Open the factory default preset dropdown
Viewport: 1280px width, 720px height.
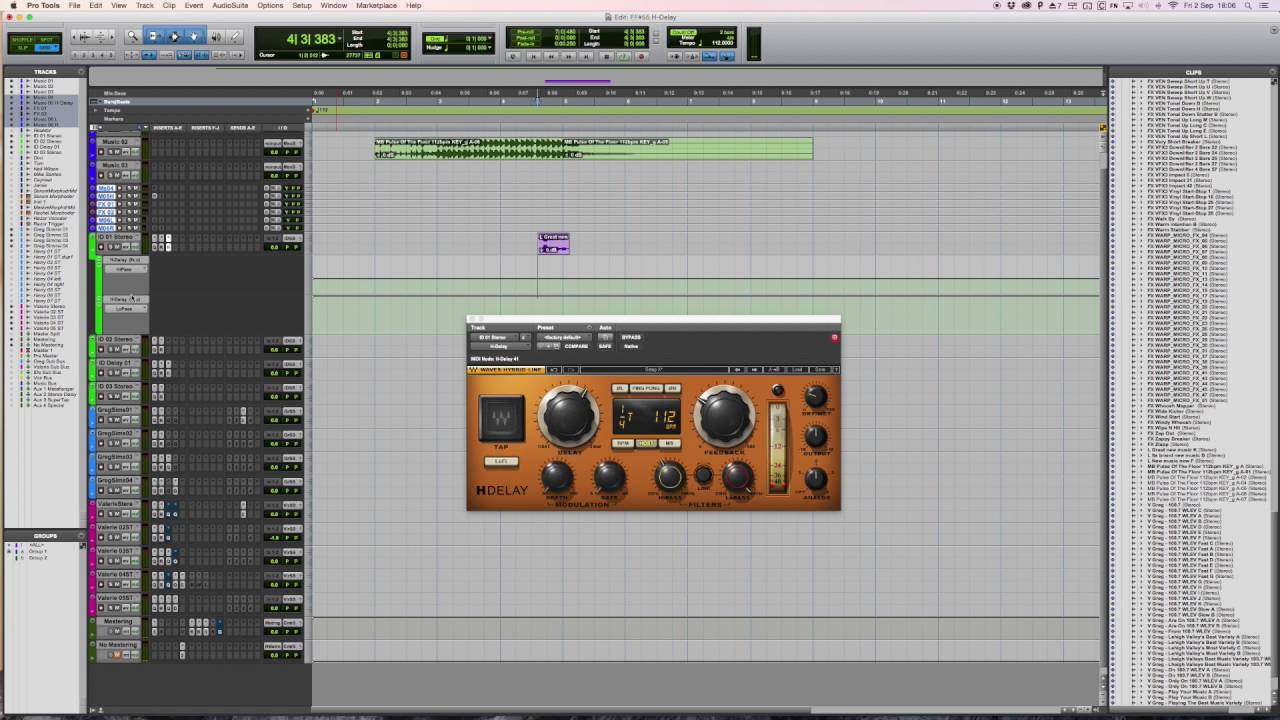[565, 337]
